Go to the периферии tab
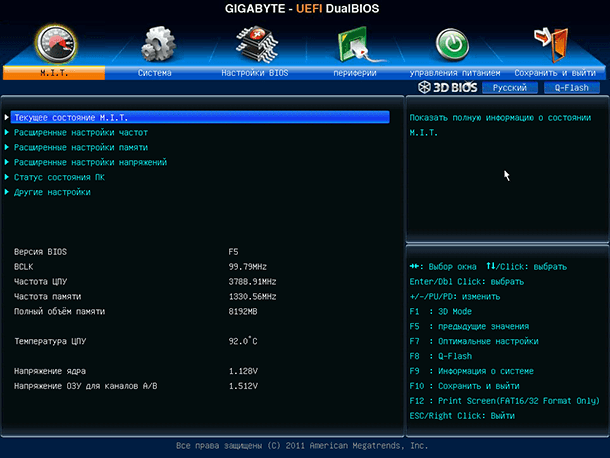 point(355,73)
